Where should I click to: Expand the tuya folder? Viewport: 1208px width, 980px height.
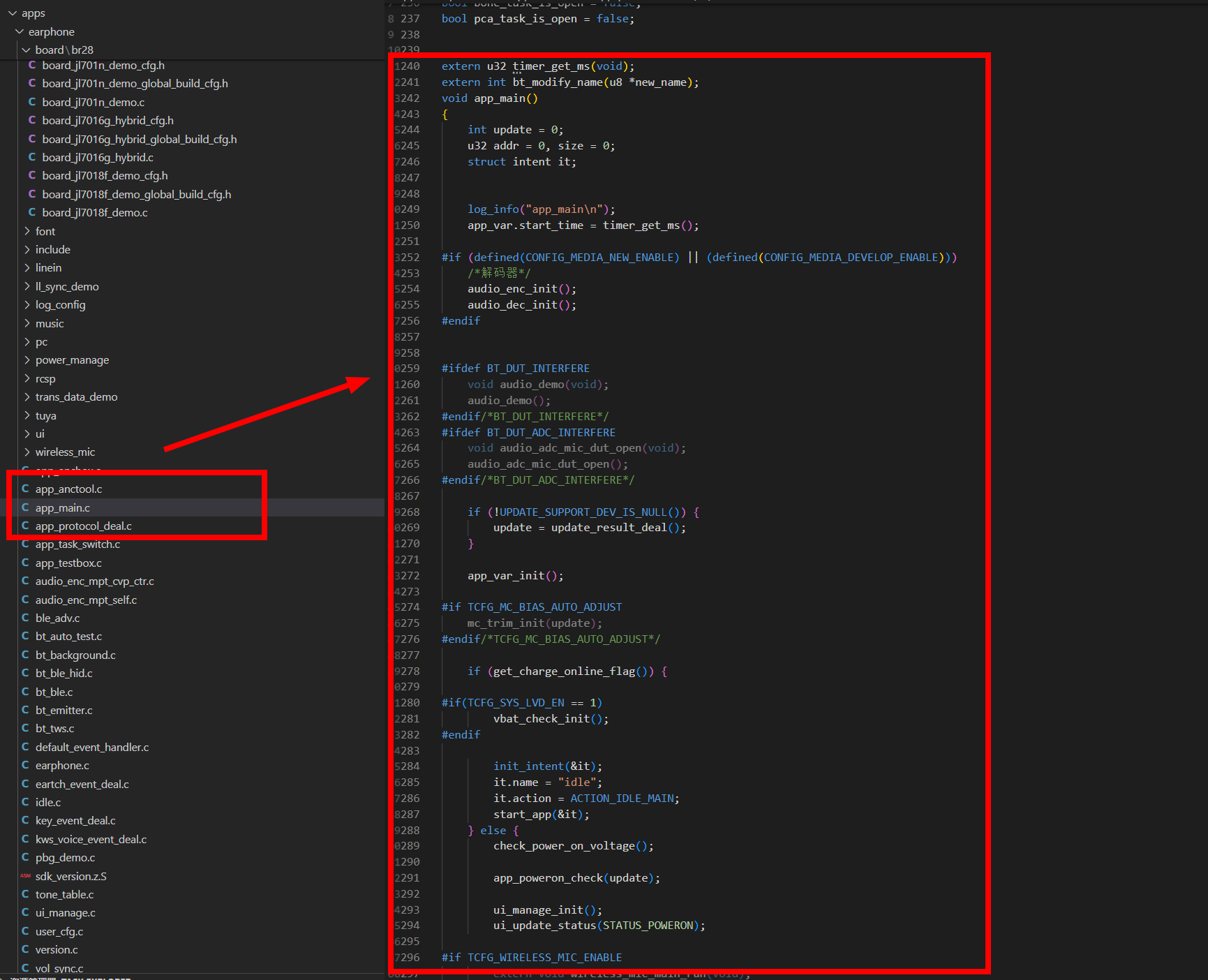pyautogui.click(x=27, y=415)
